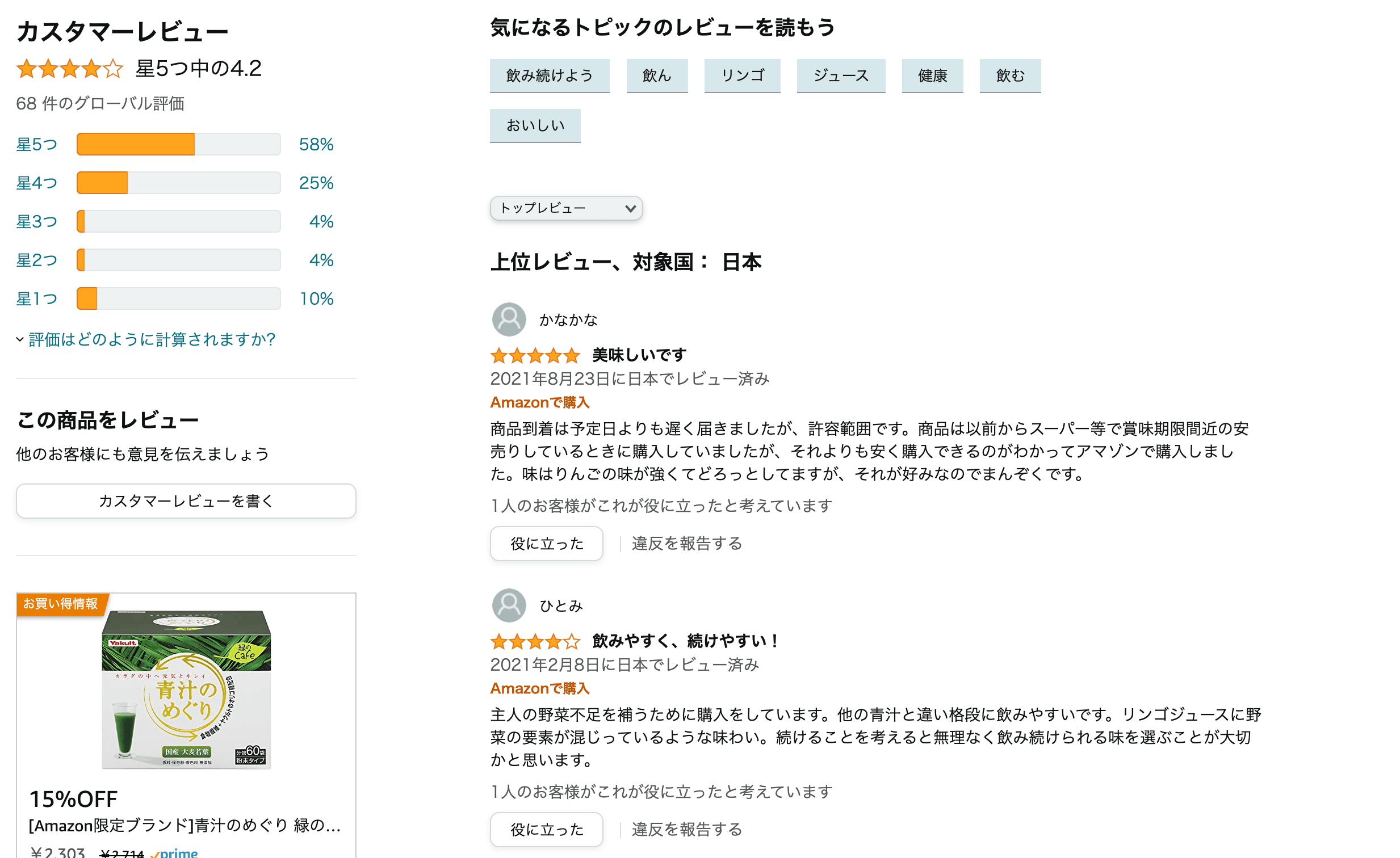Open the トップレビュー sort dropdown
Image resolution: width=1400 pixels, height=858 pixels.
click(x=566, y=208)
